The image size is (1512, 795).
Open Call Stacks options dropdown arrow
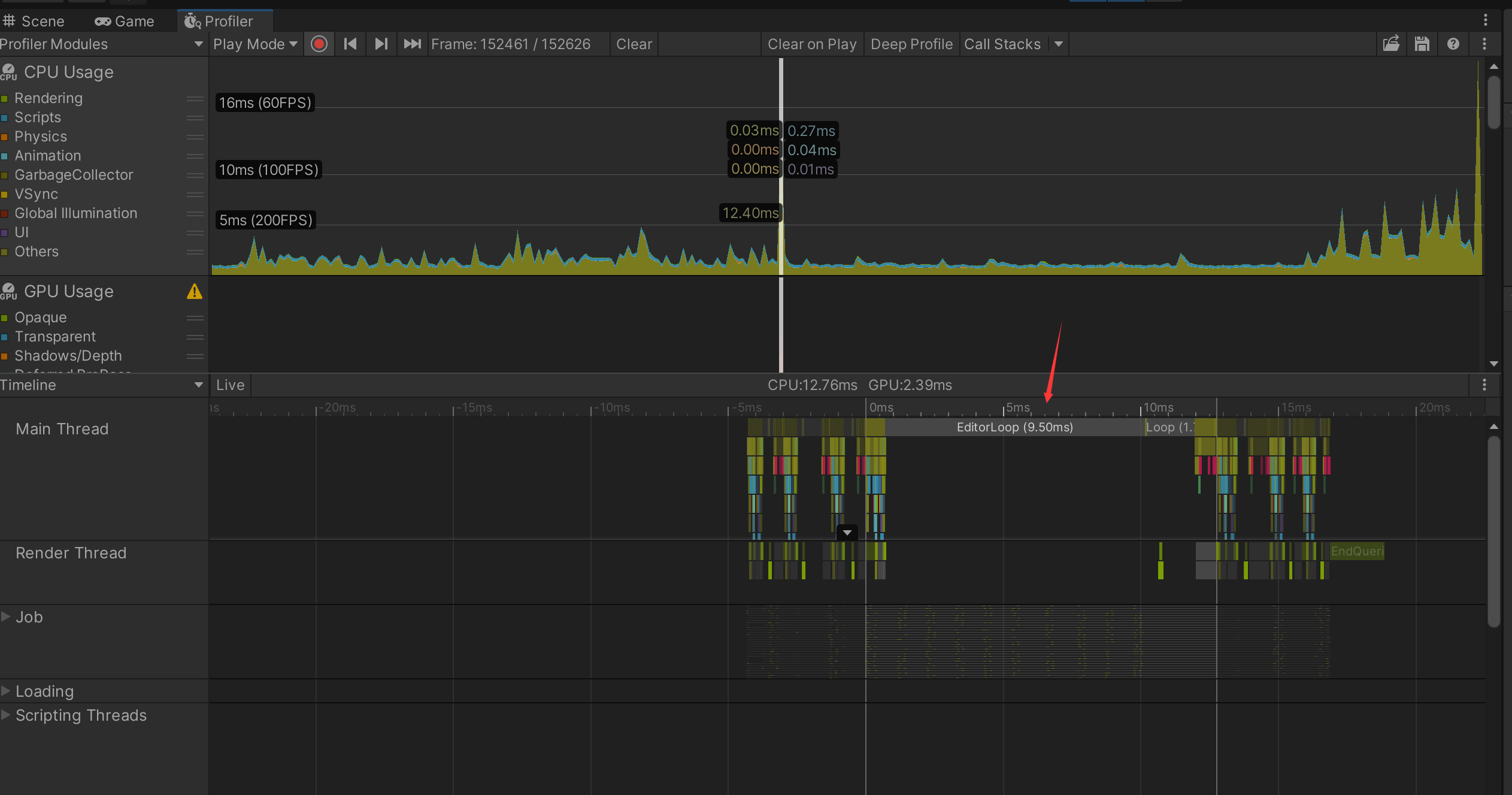(1059, 44)
